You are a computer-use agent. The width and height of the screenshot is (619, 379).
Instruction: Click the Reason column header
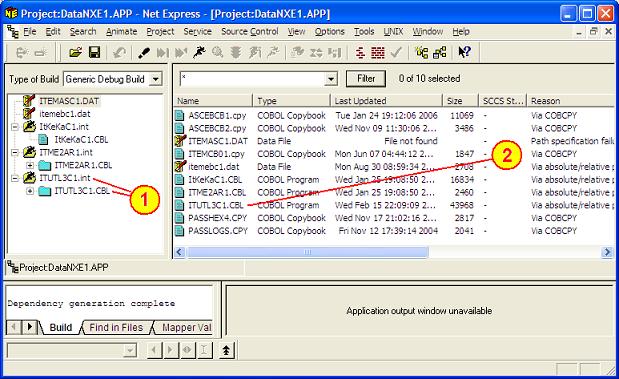click(570, 101)
